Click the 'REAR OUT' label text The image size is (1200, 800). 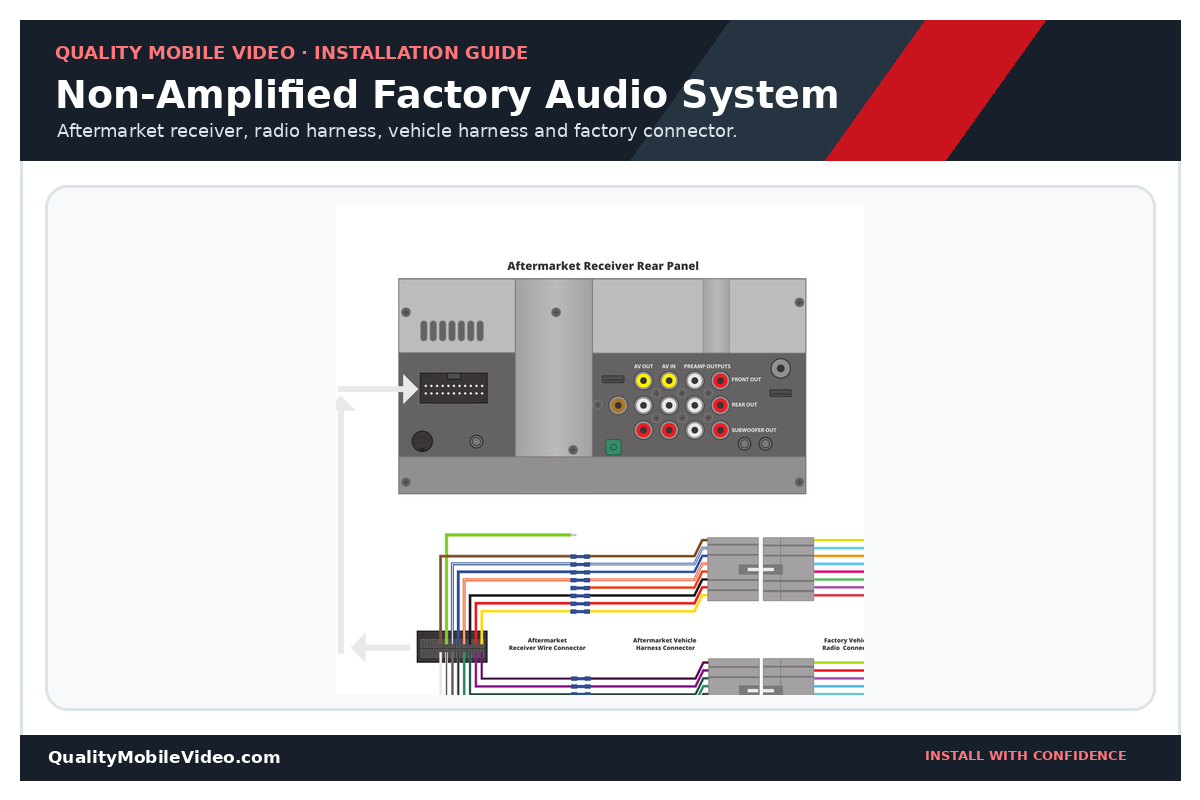pos(744,405)
